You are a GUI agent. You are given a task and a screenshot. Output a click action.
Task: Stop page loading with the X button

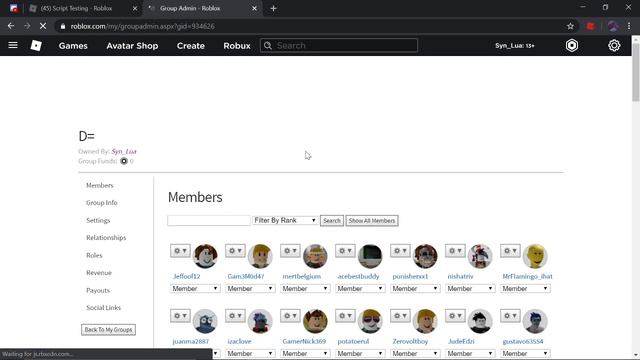43,26
